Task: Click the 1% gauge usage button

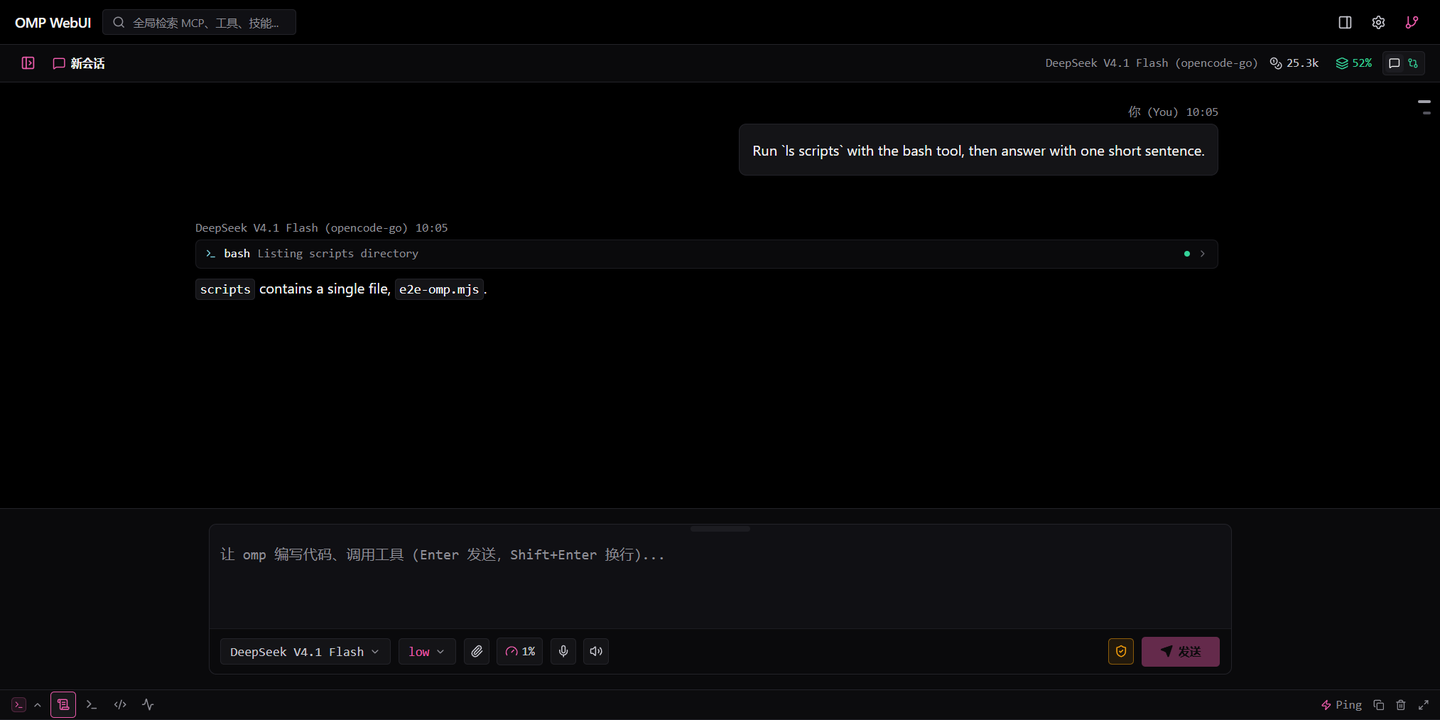Action: tap(520, 652)
